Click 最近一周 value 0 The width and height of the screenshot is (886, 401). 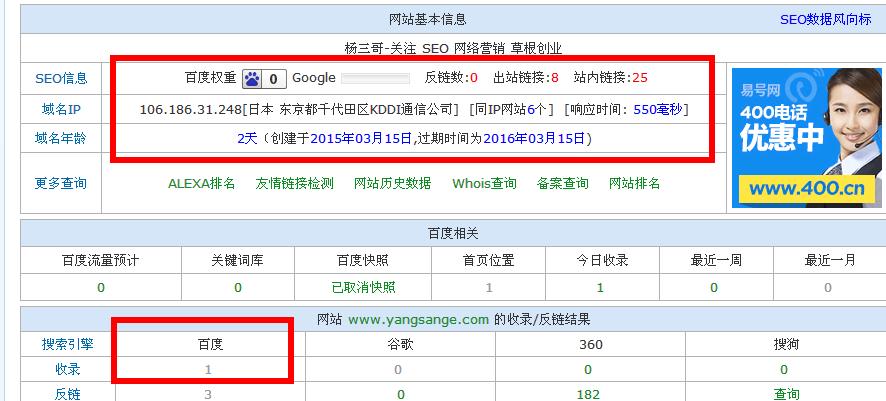(714, 287)
